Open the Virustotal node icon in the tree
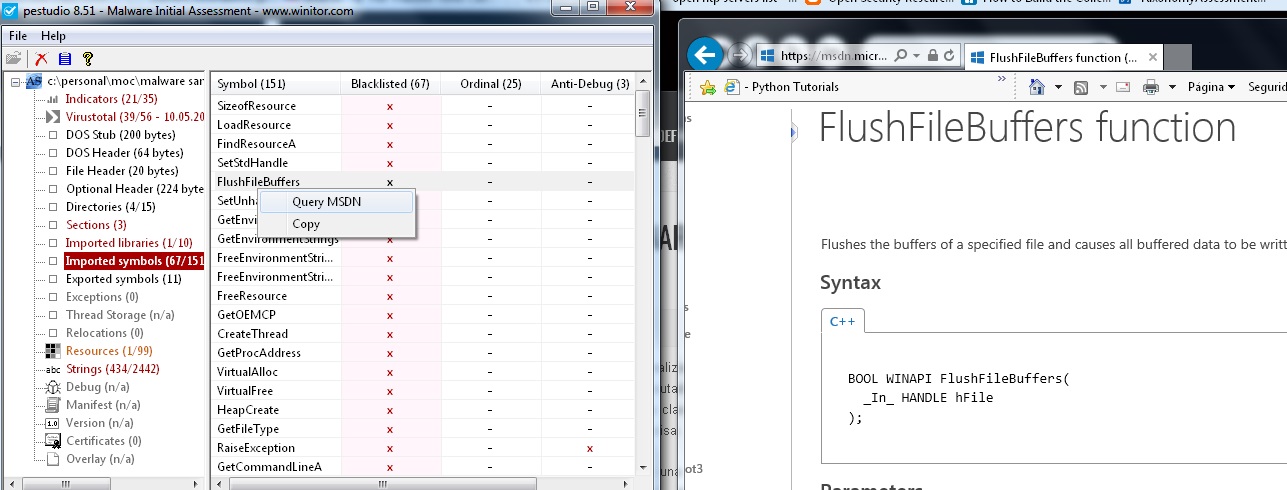Screen dimensions: 1287x490 (x=53, y=117)
